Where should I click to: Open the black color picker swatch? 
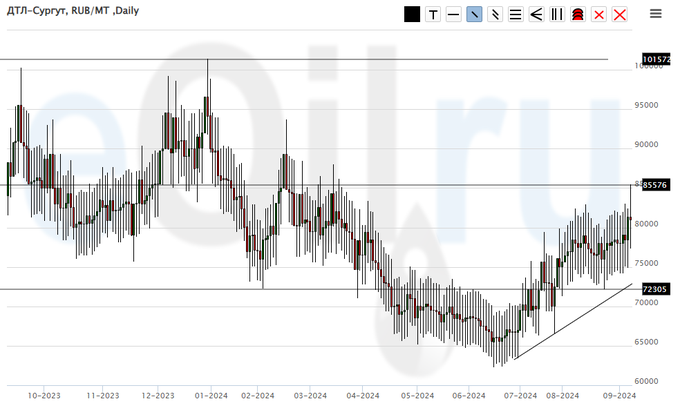click(x=412, y=14)
